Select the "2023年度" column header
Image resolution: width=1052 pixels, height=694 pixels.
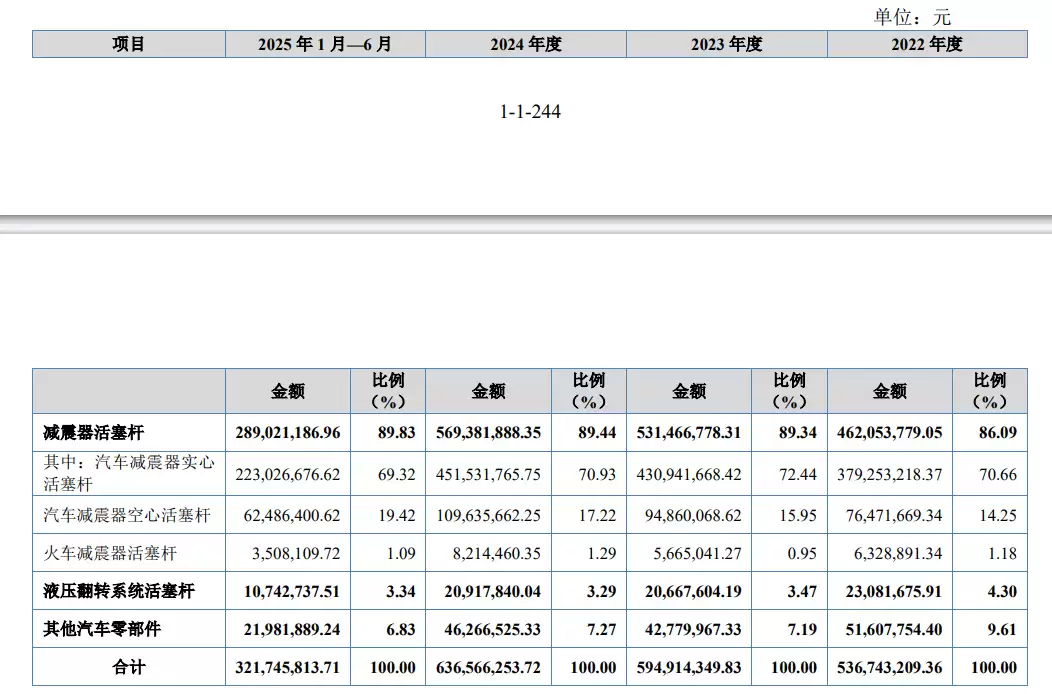tap(727, 44)
